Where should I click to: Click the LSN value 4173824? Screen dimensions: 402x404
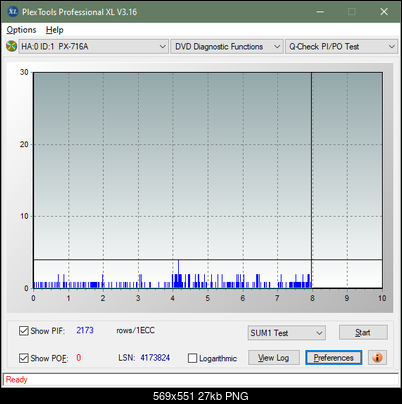coord(155,358)
